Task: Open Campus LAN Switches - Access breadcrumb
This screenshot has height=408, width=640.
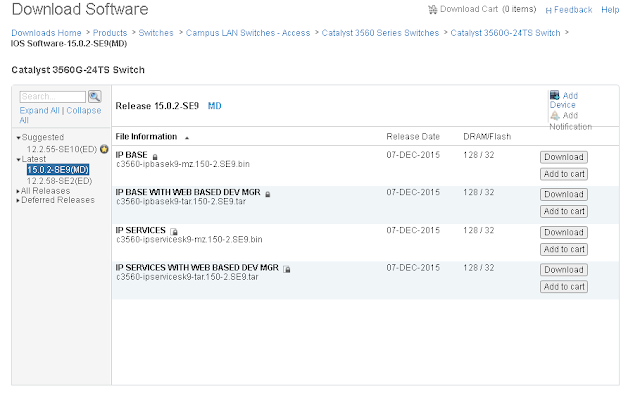Action: (x=248, y=33)
